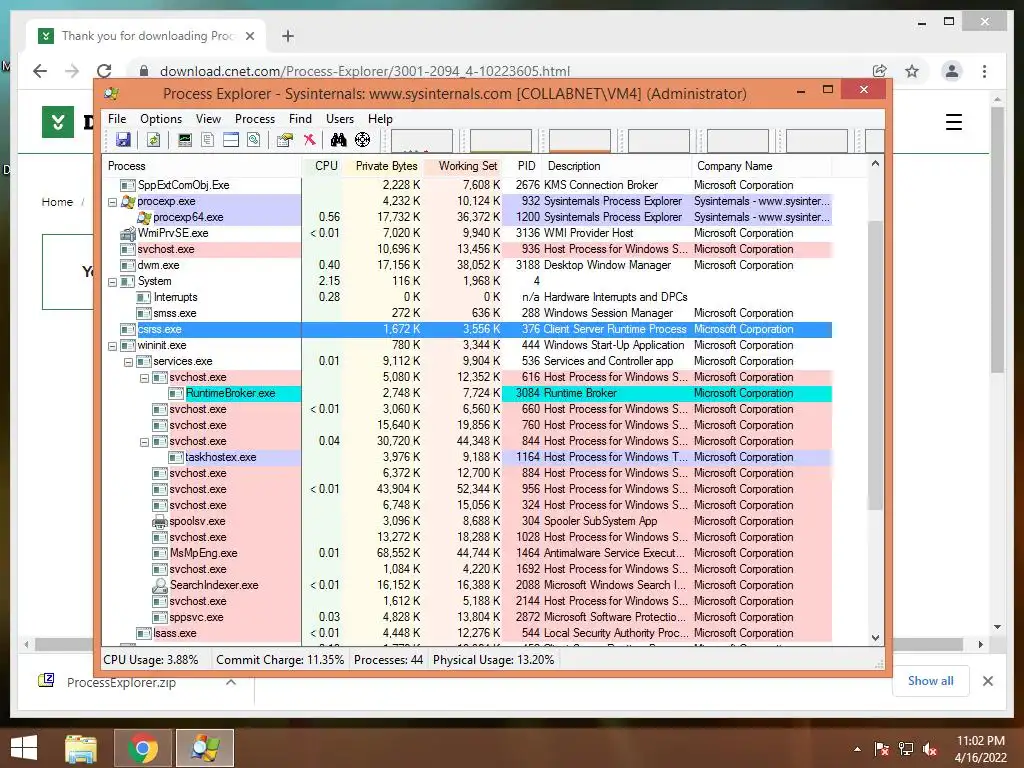Viewport: 1024px width, 768px height.
Task: Click the Save toolbar icon in Process Explorer
Action: point(123,140)
